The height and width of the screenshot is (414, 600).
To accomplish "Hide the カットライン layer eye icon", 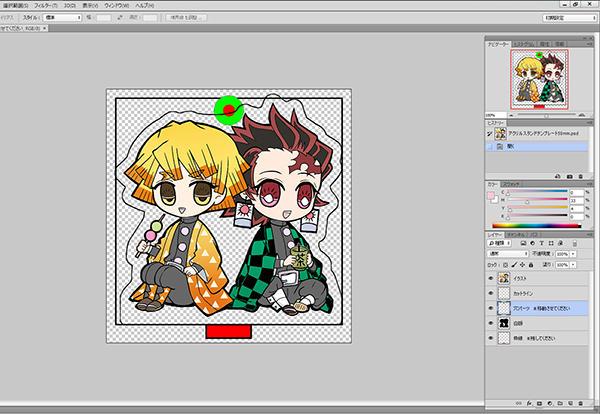I will point(491,293).
